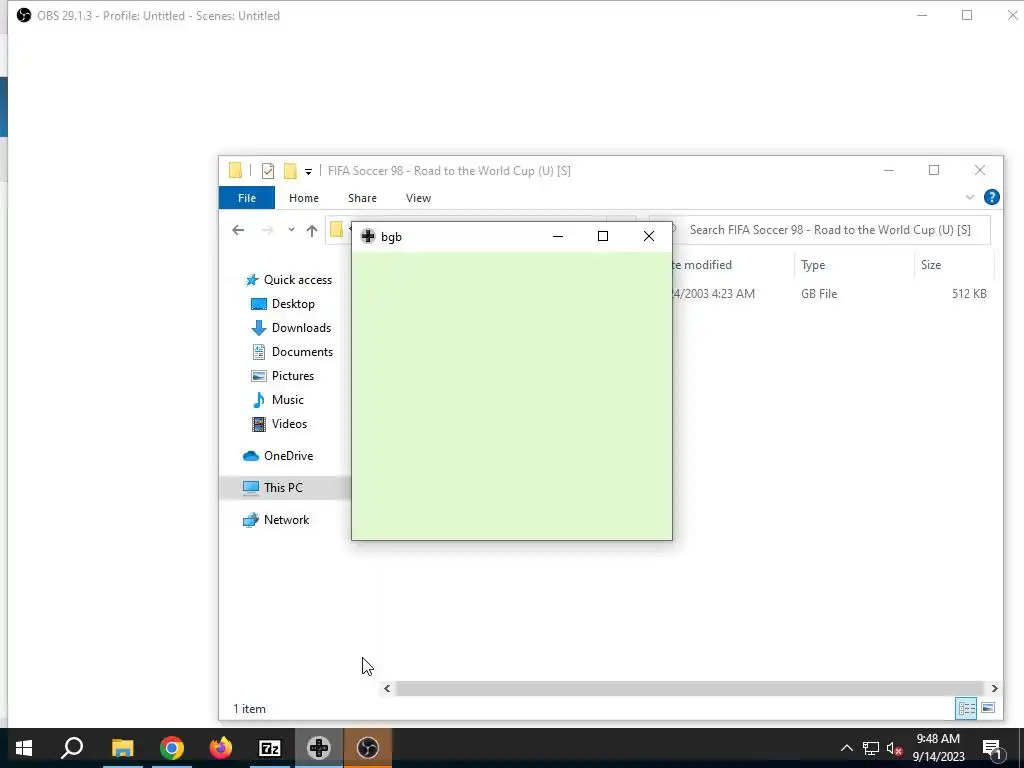This screenshot has height=768, width=1024.
Task: Go up one folder level
Action: (312, 230)
